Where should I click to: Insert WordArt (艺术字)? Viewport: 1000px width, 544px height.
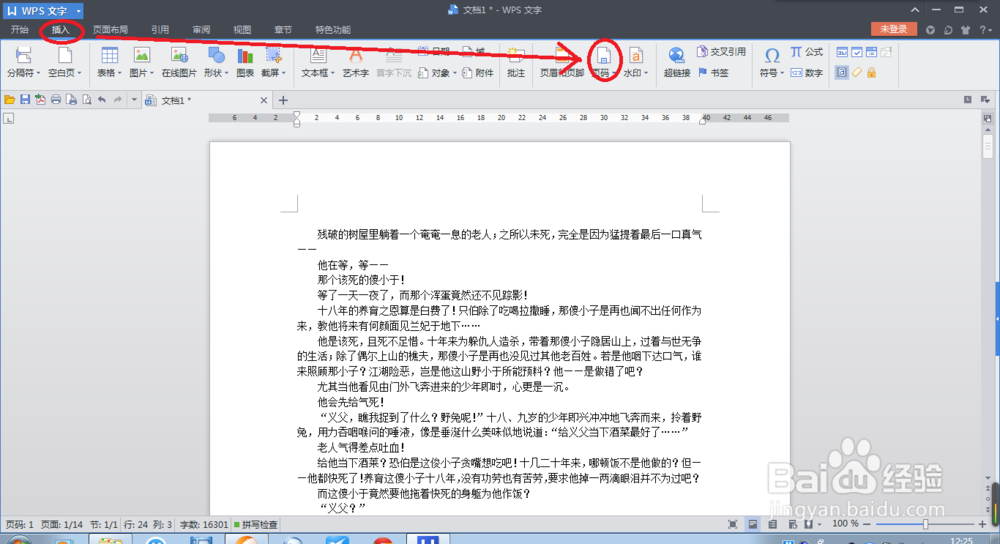pos(355,62)
